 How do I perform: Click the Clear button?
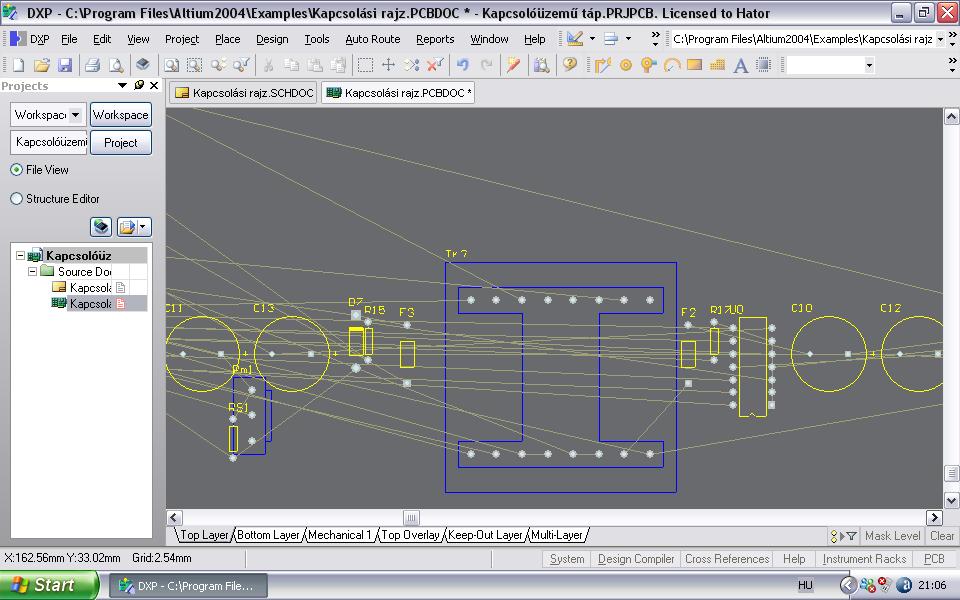pyautogui.click(x=942, y=536)
